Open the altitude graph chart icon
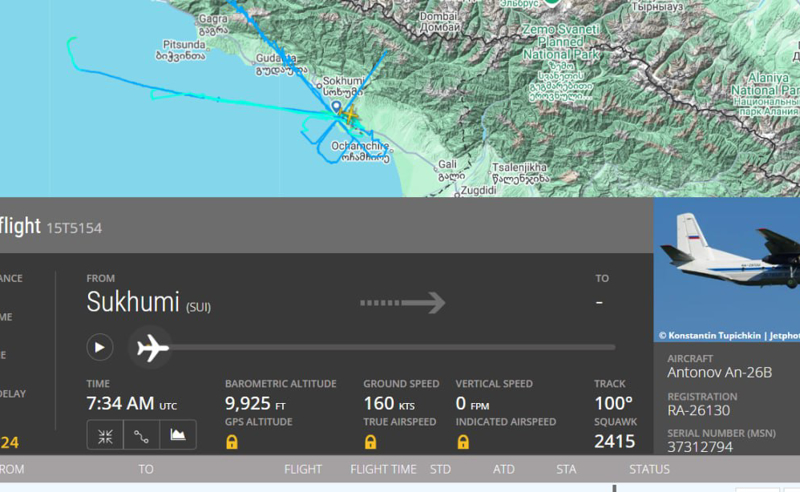 pyautogui.click(x=178, y=435)
